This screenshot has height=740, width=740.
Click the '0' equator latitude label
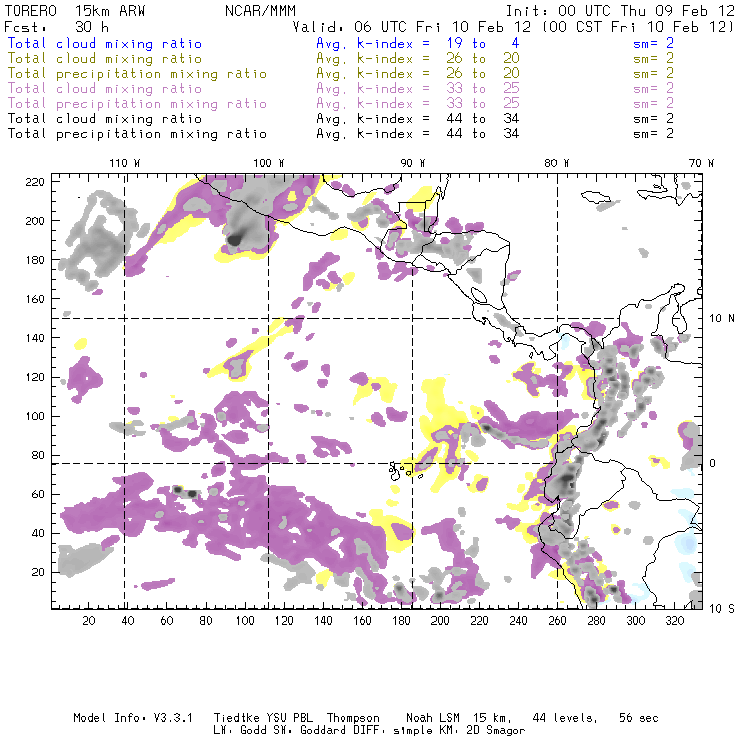pos(713,463)
